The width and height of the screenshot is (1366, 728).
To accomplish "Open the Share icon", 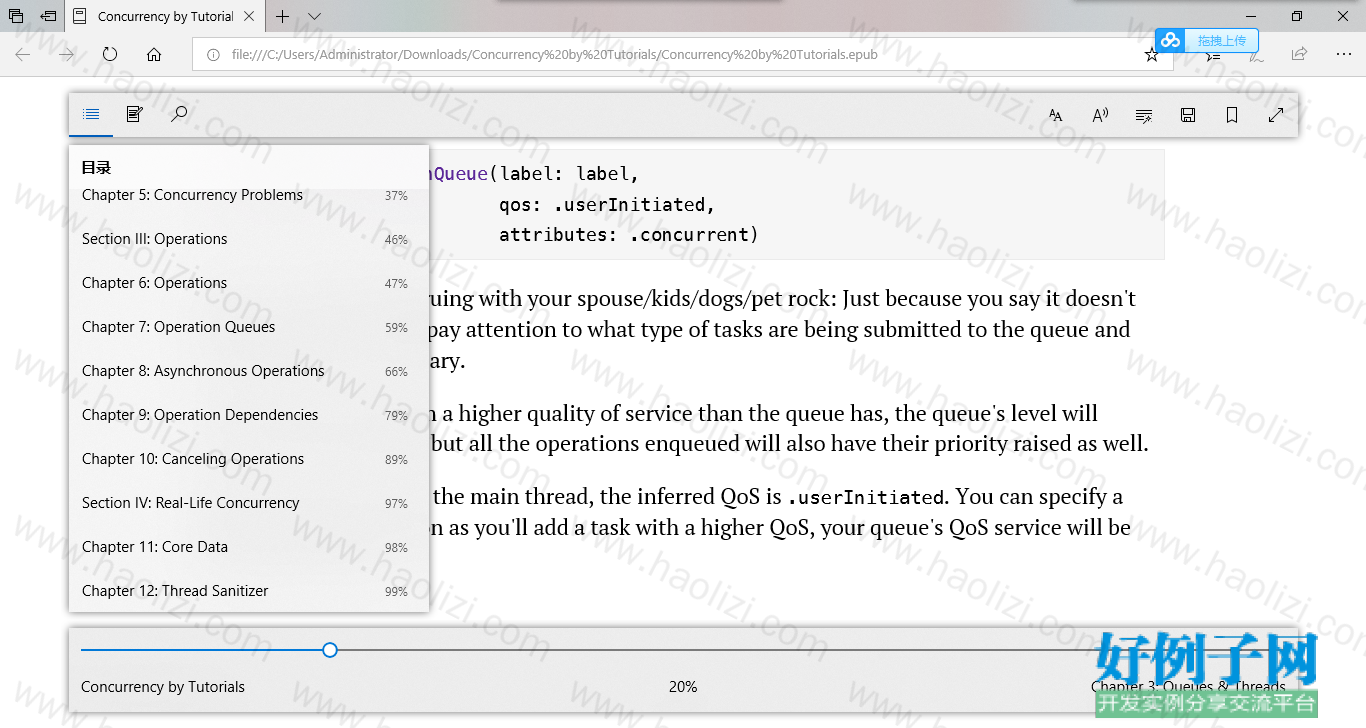I will [1299, 54].
